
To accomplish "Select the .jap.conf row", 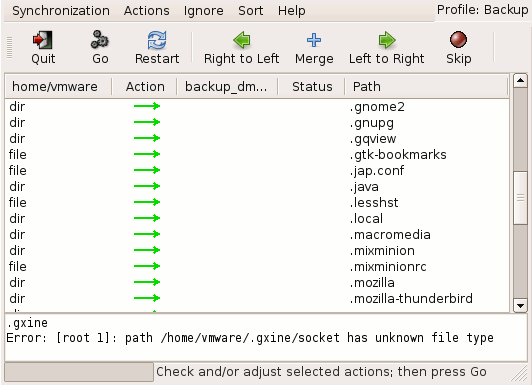I will click(x=257, y=170).
